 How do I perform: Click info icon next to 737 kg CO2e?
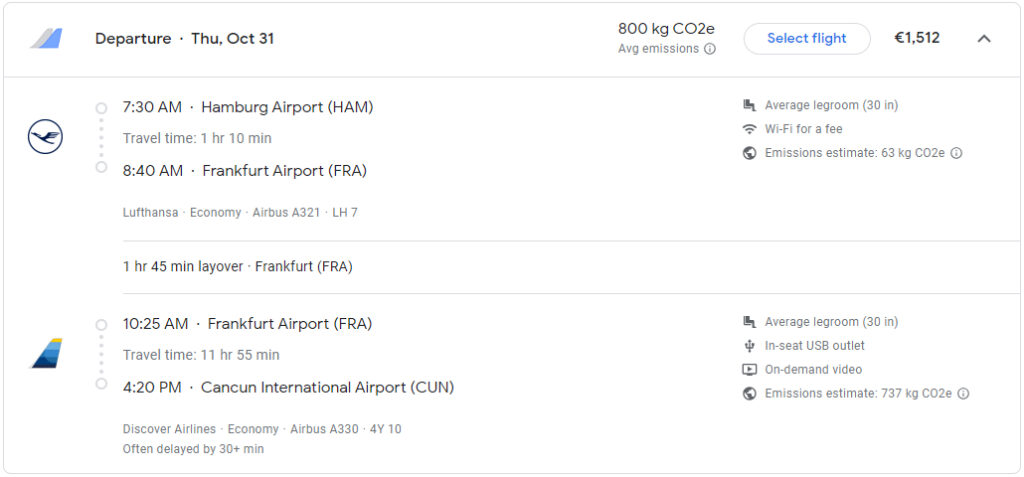[x=963, y=394]
